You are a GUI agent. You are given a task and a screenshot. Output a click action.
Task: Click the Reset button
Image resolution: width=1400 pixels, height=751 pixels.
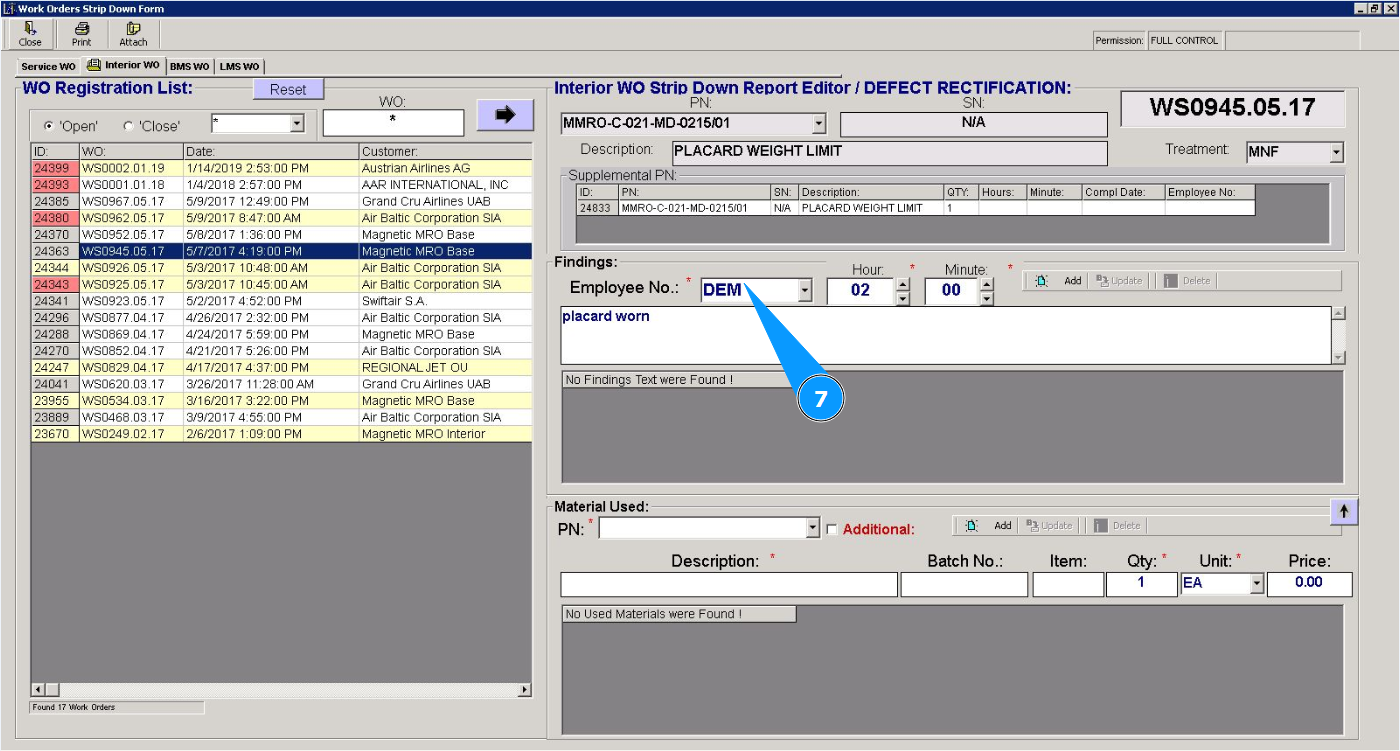click(288, 90)
